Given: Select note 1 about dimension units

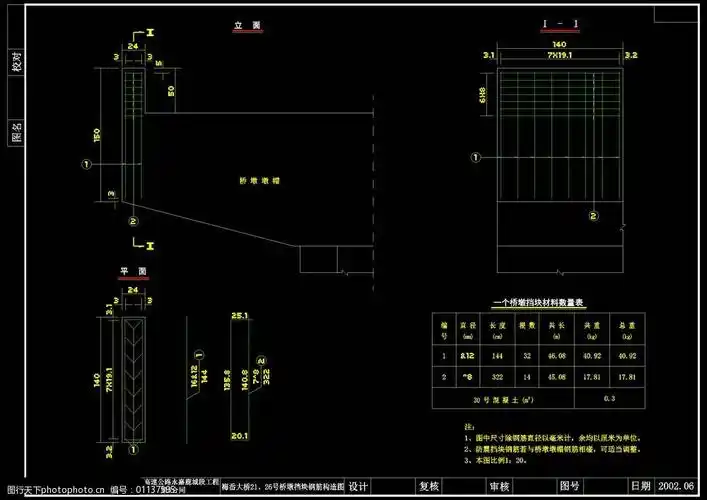Looking at the screenshot, I should [x=552, y=438].
